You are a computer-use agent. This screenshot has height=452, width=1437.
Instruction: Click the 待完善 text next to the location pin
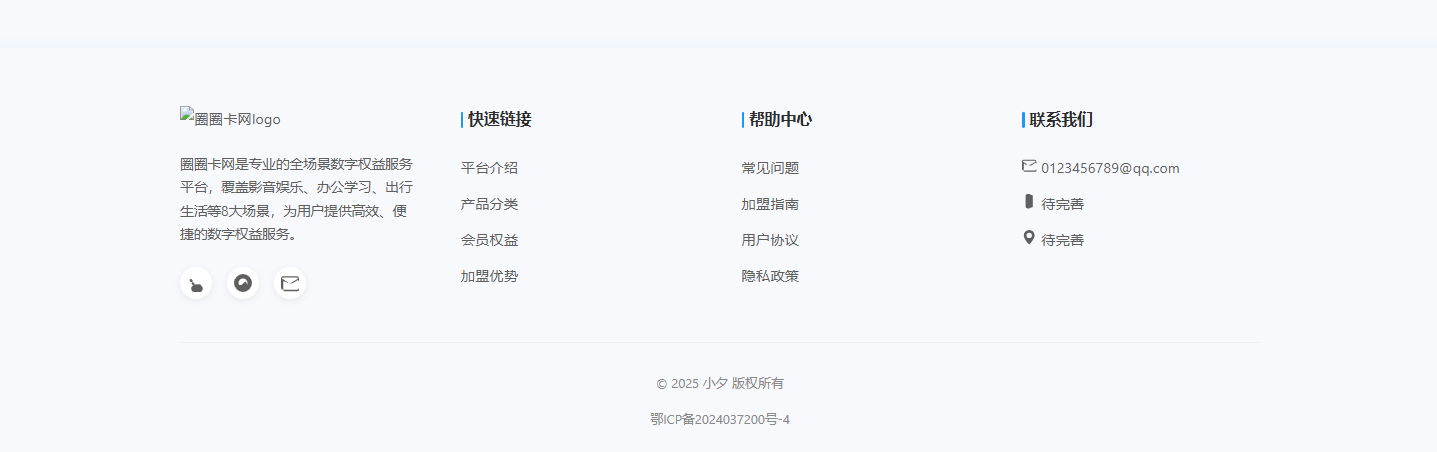point(1062,240)
